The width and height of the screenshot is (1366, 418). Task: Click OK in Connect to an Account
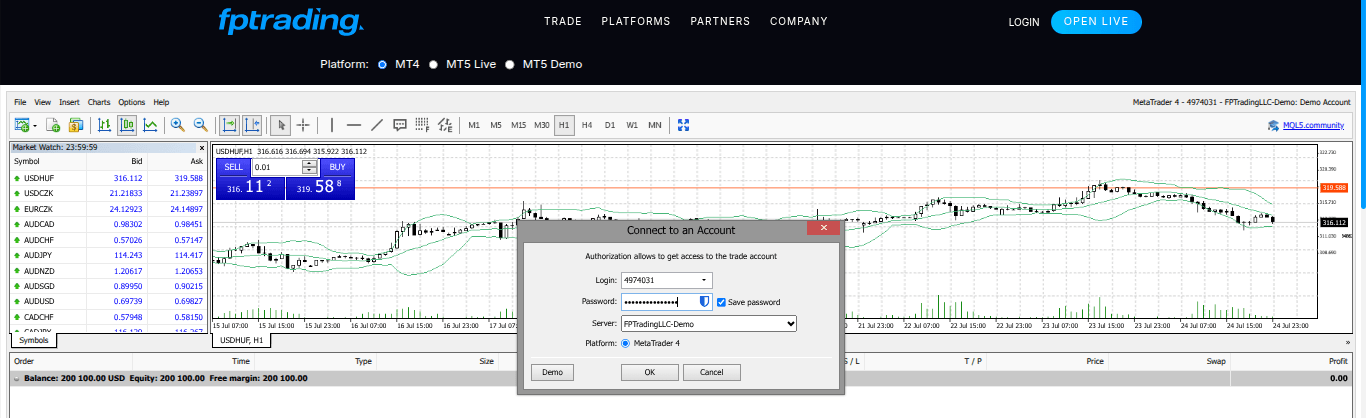649,372
